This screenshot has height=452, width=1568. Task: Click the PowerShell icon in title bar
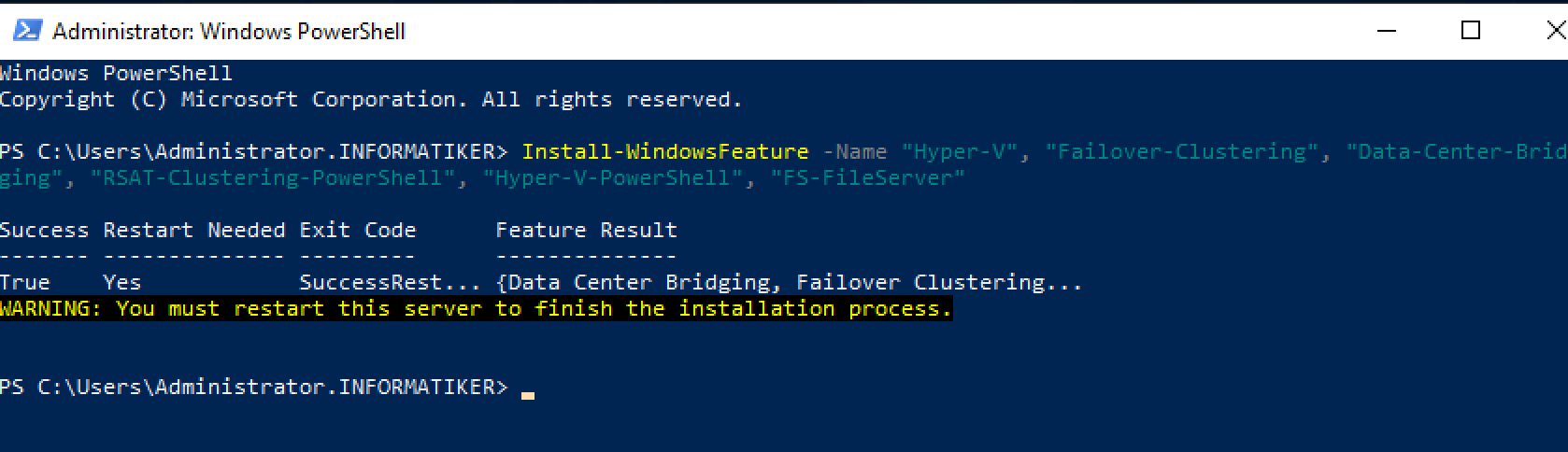coord(26,31)
